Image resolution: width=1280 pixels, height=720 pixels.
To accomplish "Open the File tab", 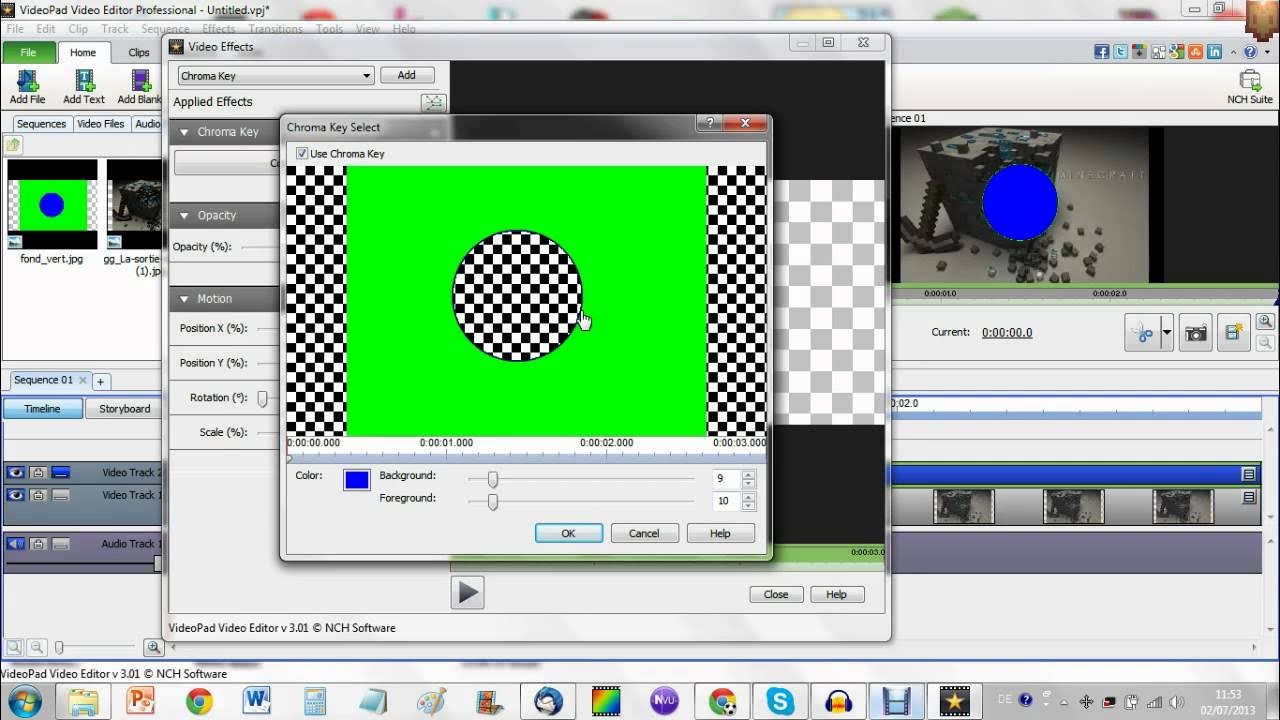I will click(x=28, y=53).
